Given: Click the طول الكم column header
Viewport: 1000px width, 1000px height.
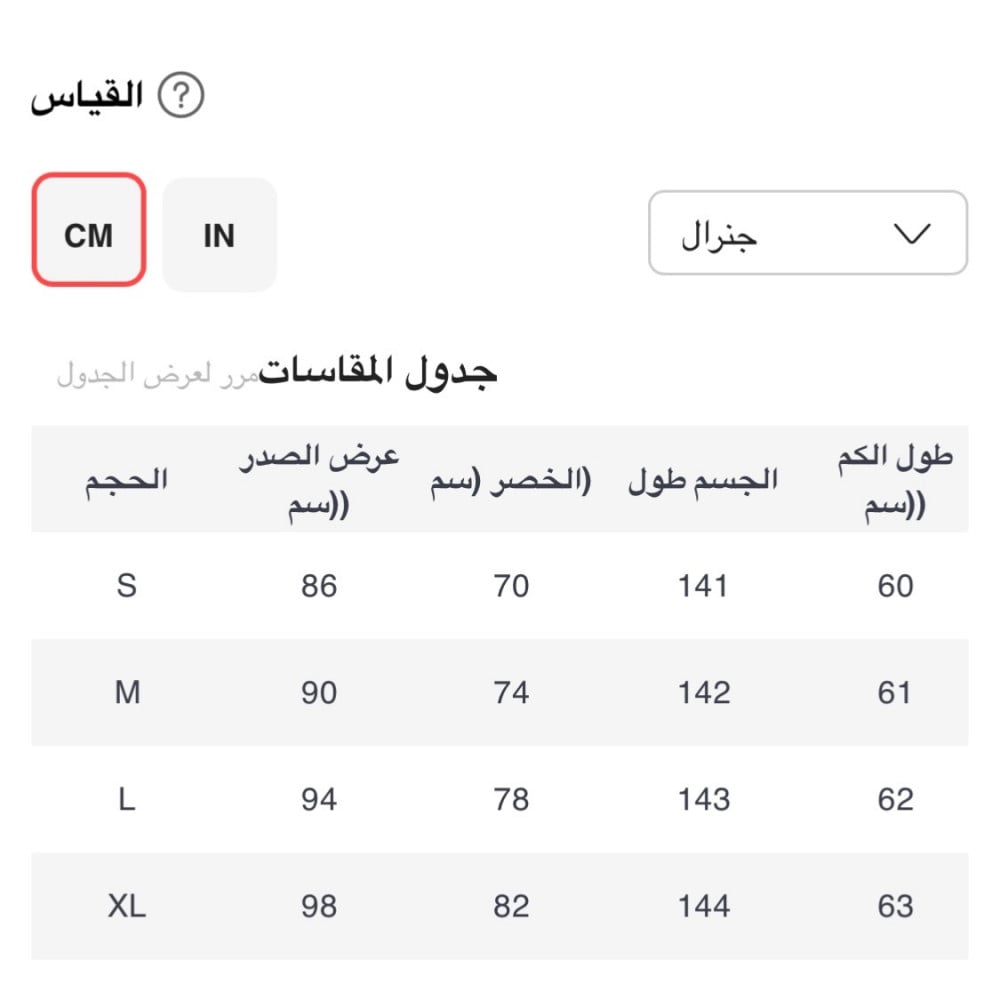Looking at the screenshot, I should 895,480.
